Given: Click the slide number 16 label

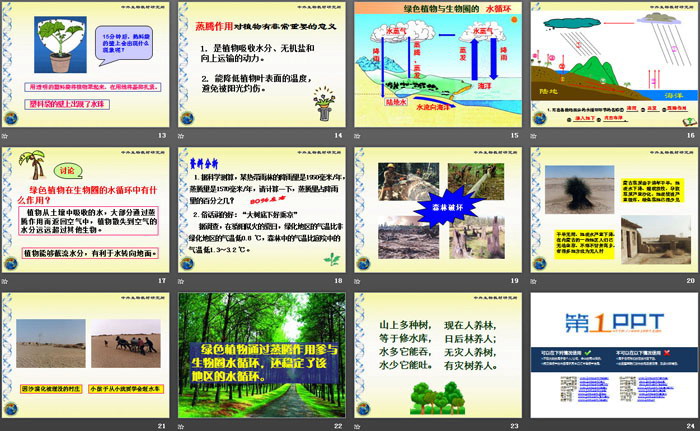Looking at the screenshot, I should 691,135.
